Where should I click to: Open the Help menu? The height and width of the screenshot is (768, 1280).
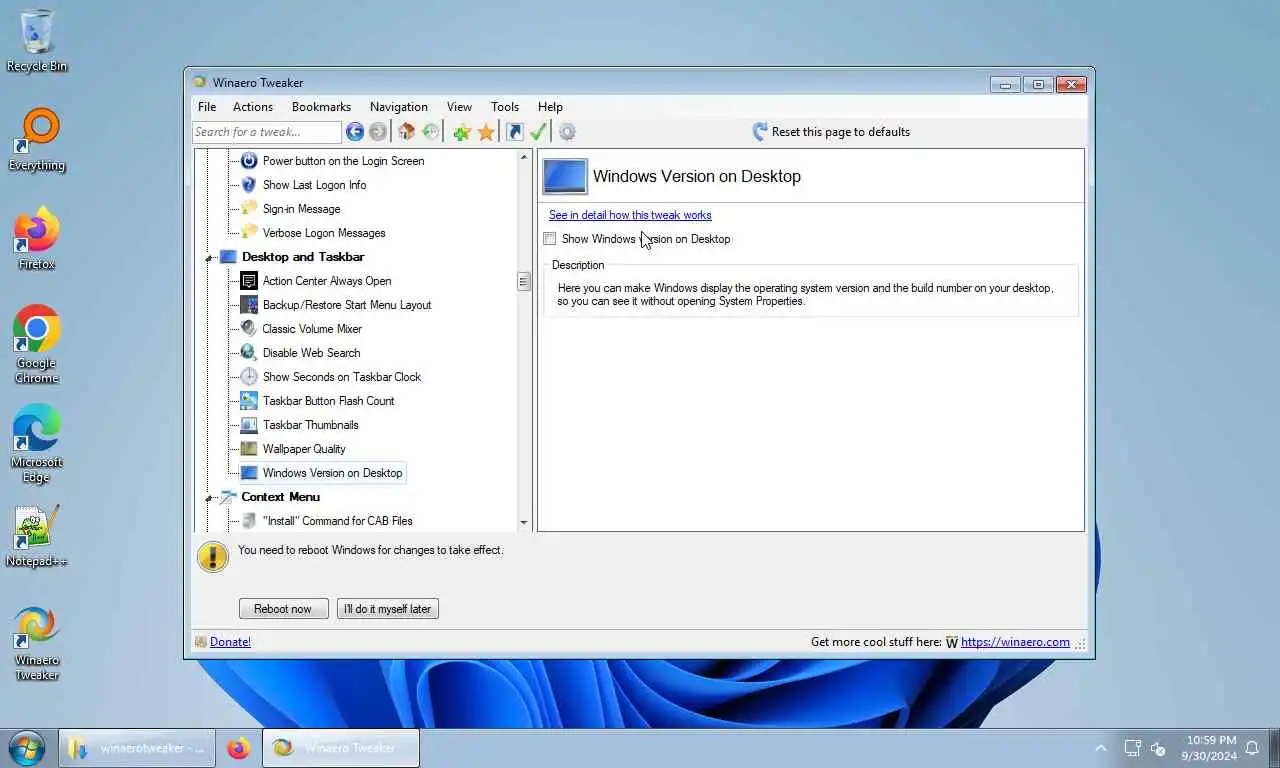(550, 107)
